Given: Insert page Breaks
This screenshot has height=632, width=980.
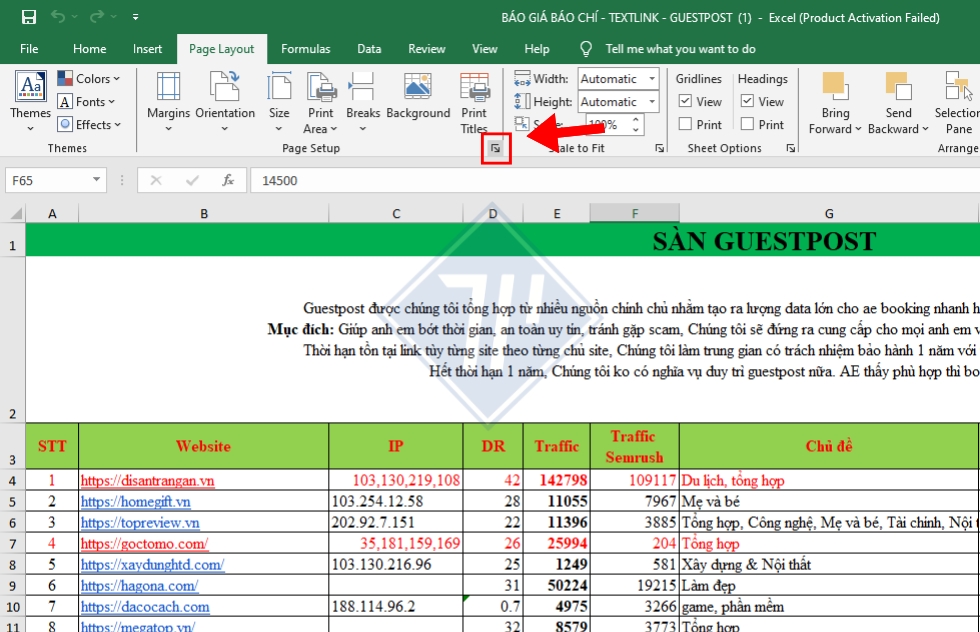Looking at the screenshot, I should pos(362,100).
